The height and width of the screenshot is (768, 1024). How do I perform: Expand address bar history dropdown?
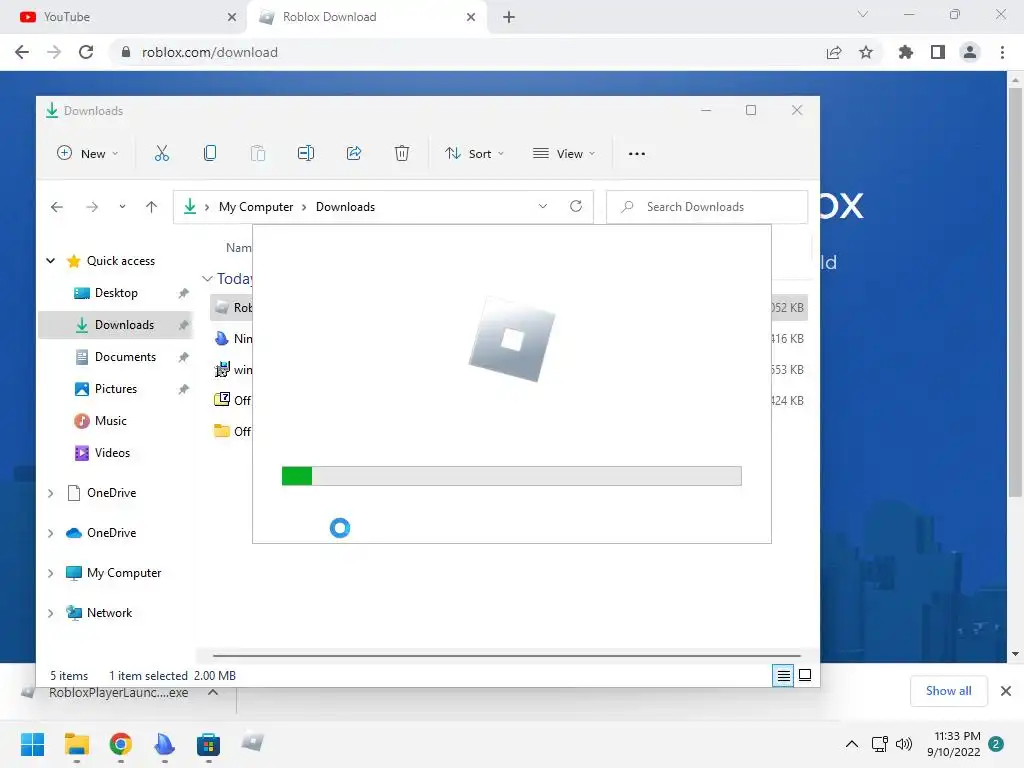[x=543, y=206]
